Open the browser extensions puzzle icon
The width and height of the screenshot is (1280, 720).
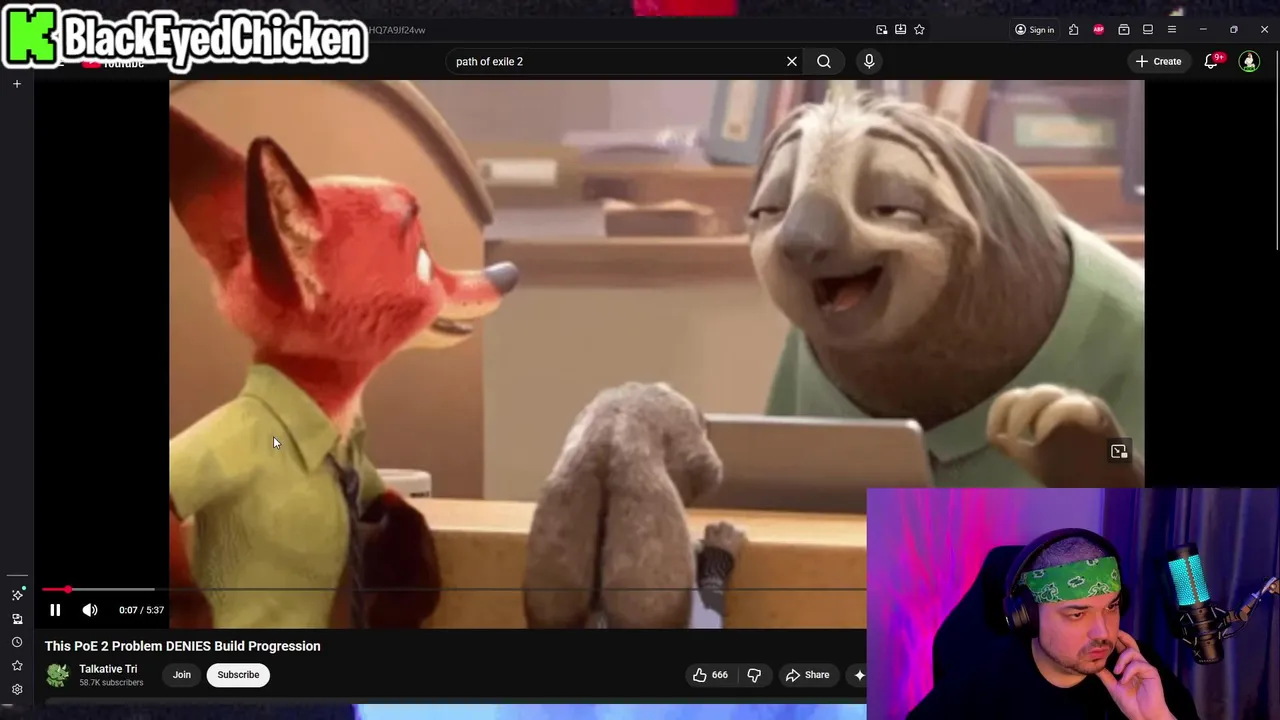coord(1073,30)
